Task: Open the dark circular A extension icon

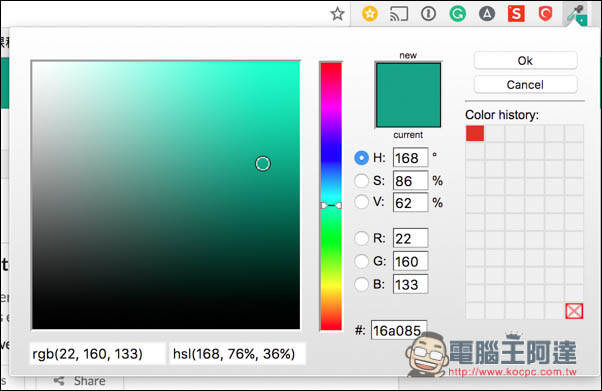Action: (x=487, y=14)
